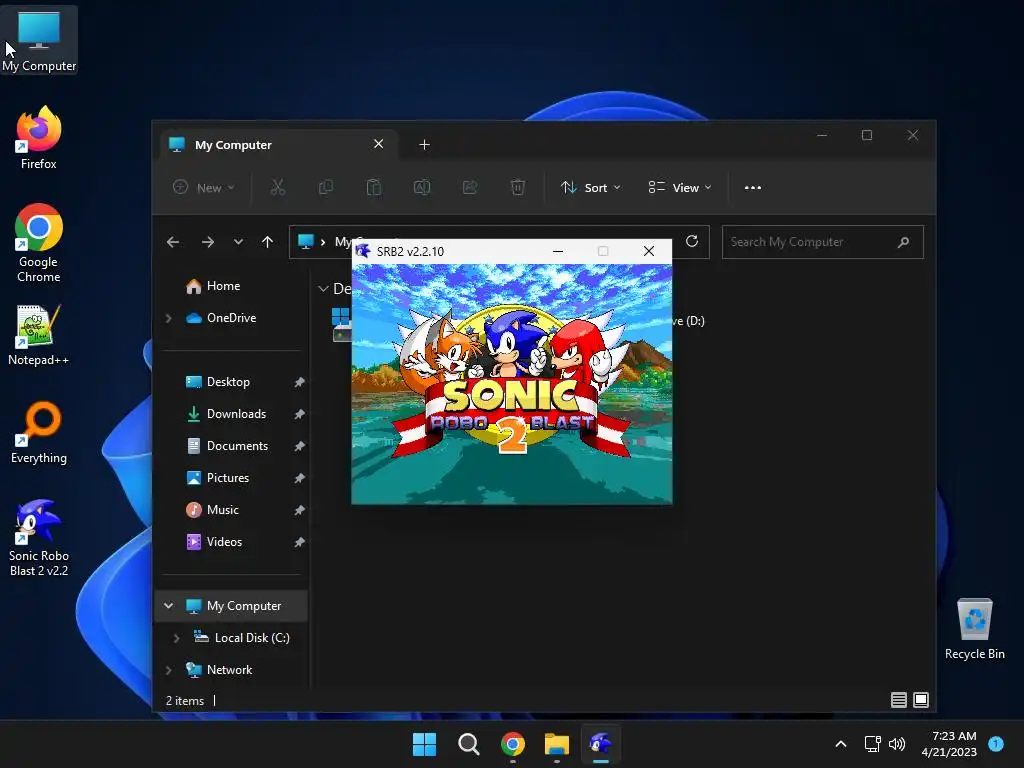1024x768 pixels.
Task: Open Videos quick access folder
Action: [224, 542]
